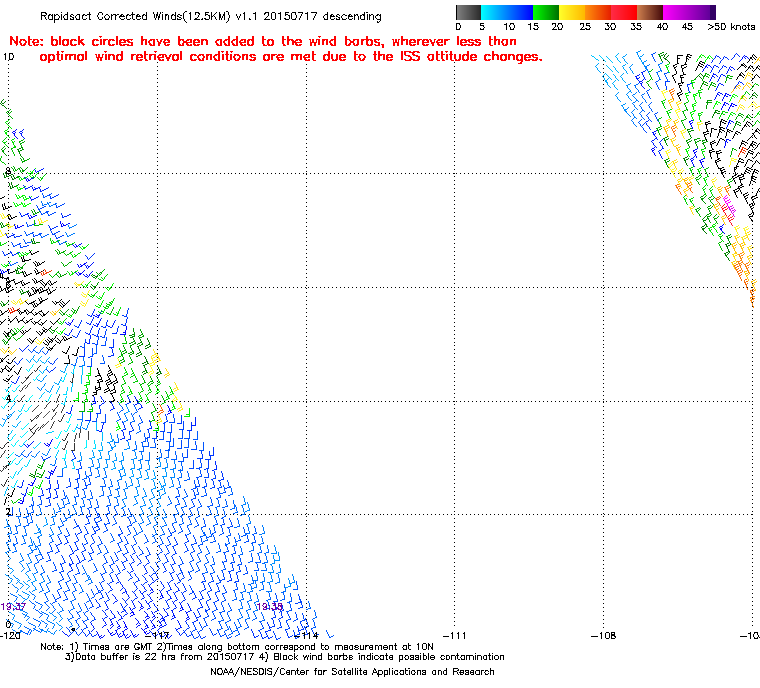Click the yellow 20-25 knots color band
The height and width of the screenshot is (688, 760).
[572, 12]
